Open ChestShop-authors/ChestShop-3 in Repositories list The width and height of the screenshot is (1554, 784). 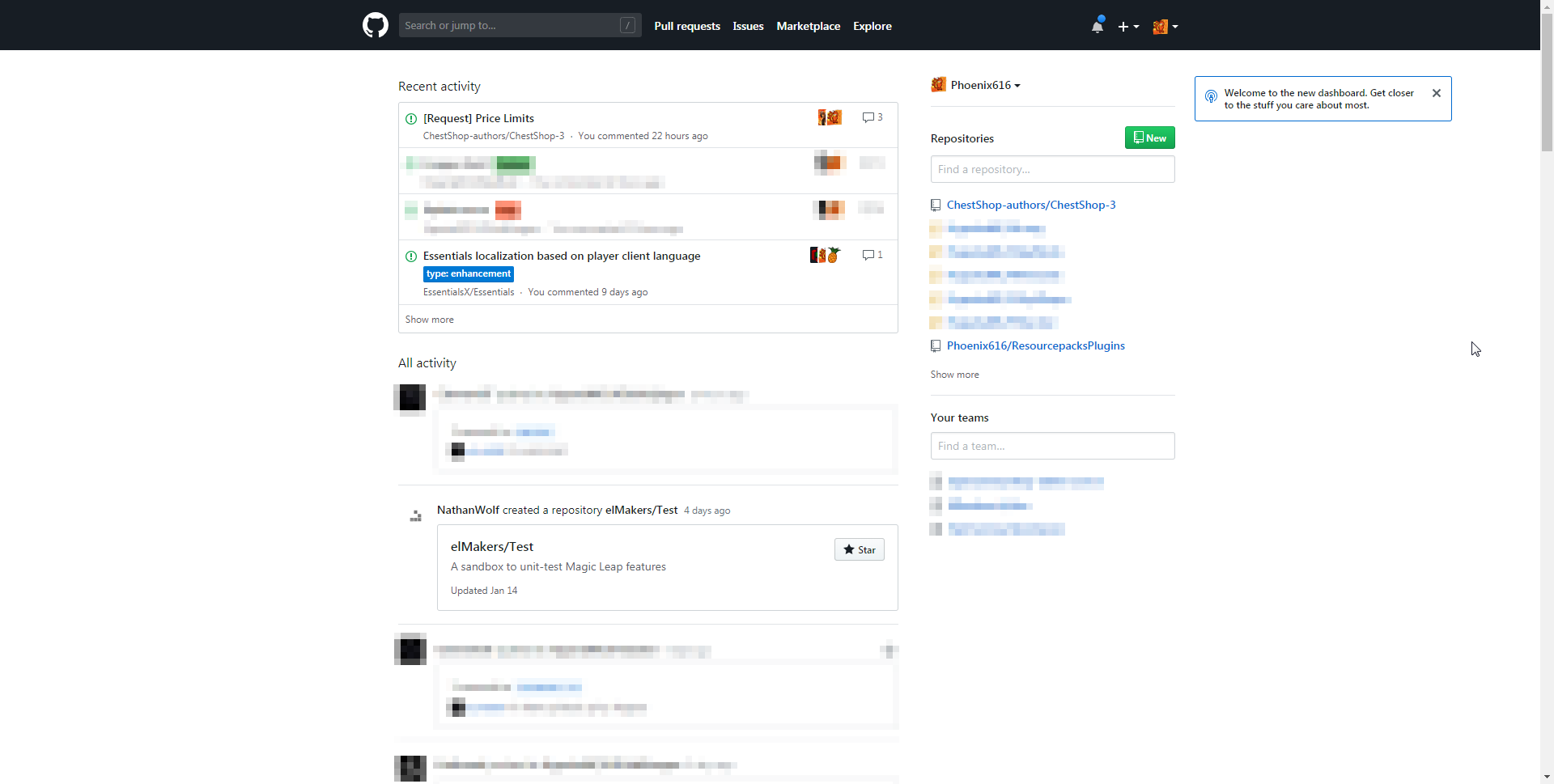[x=1031, y=205]
